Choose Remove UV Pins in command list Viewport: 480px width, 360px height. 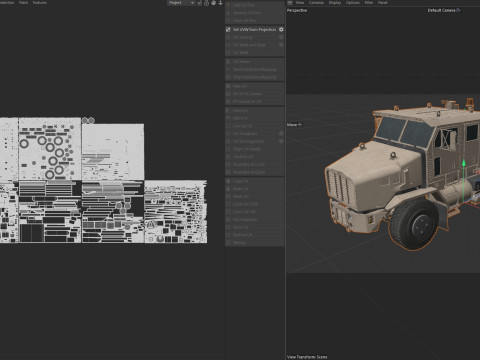[x=255, y=13]
